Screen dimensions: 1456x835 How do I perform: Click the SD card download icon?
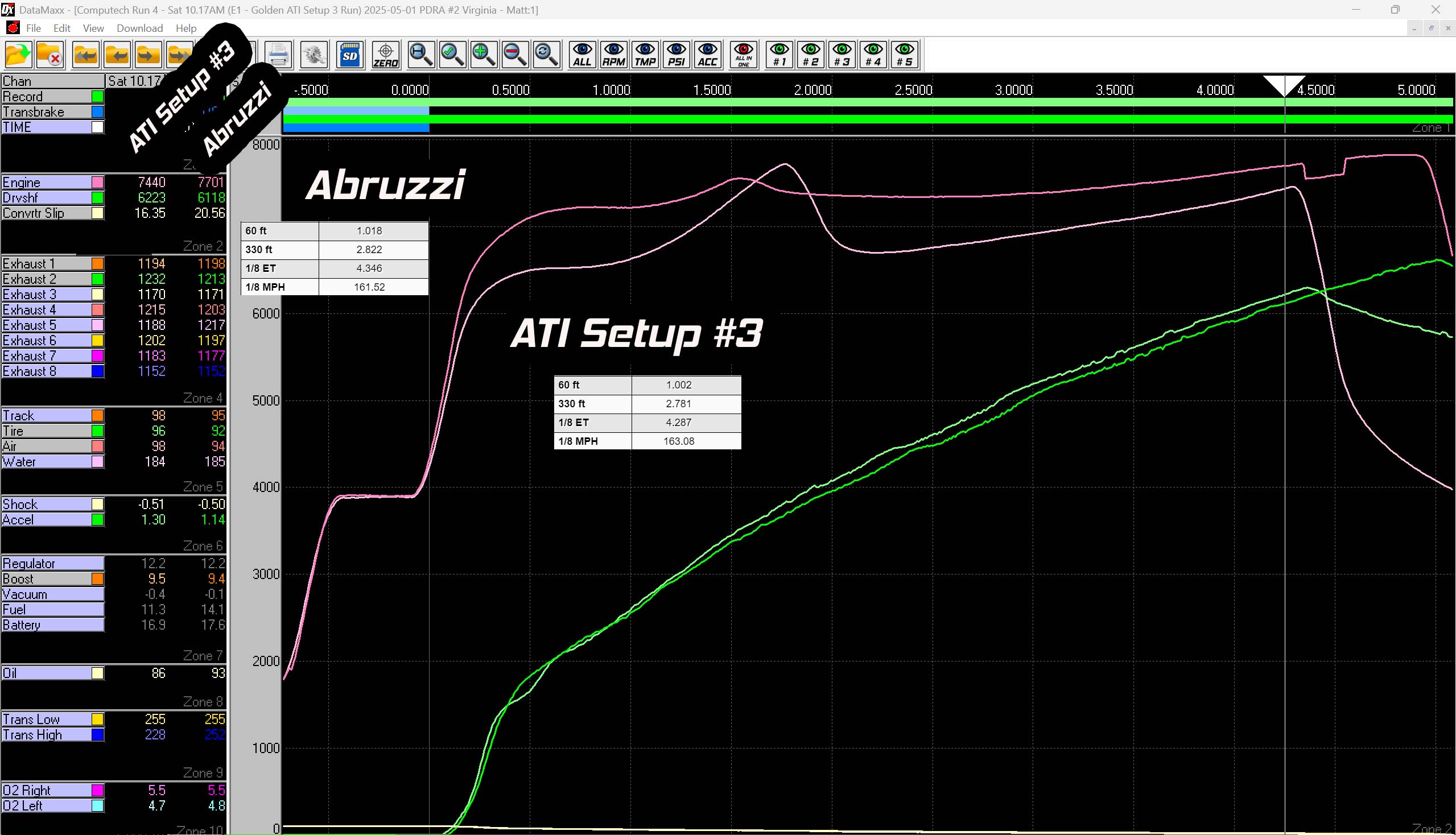(350, 55)
